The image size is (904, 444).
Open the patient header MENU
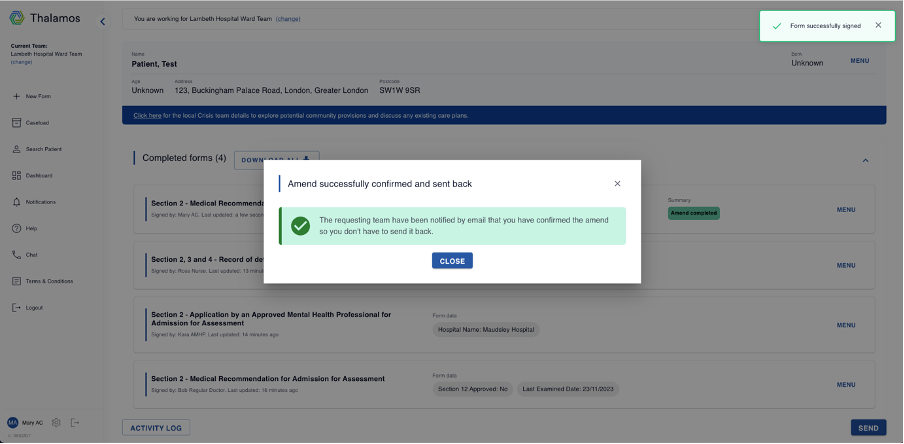click(860, 61)
